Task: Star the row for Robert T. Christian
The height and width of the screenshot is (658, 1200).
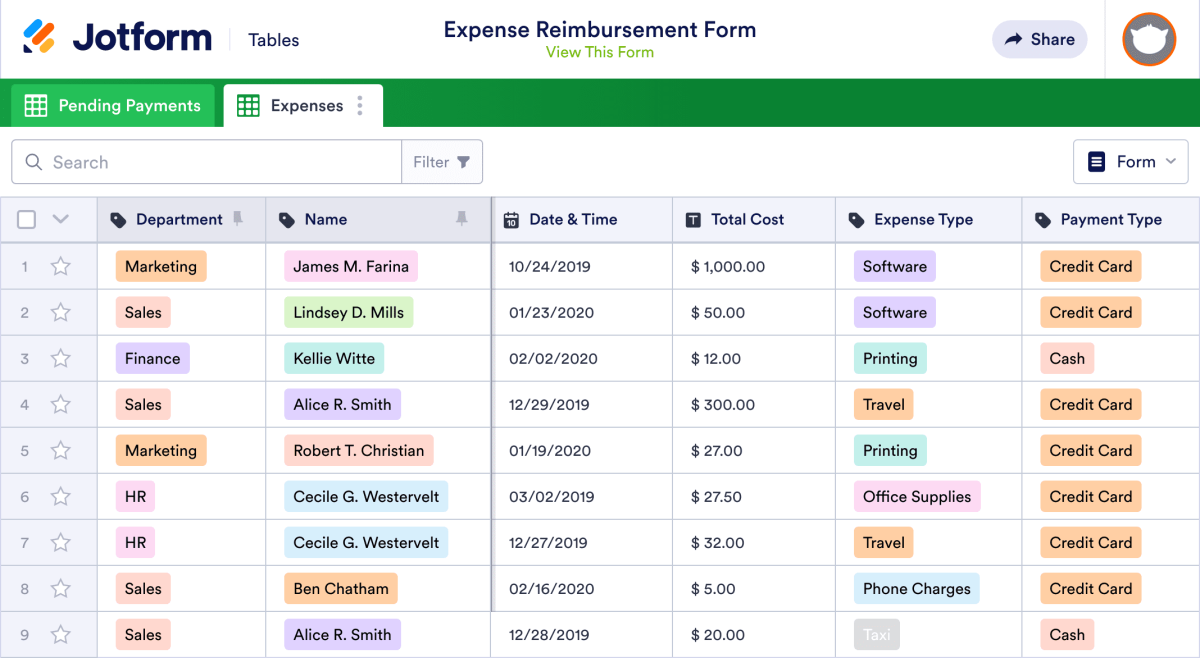Action: pos(60,450)
